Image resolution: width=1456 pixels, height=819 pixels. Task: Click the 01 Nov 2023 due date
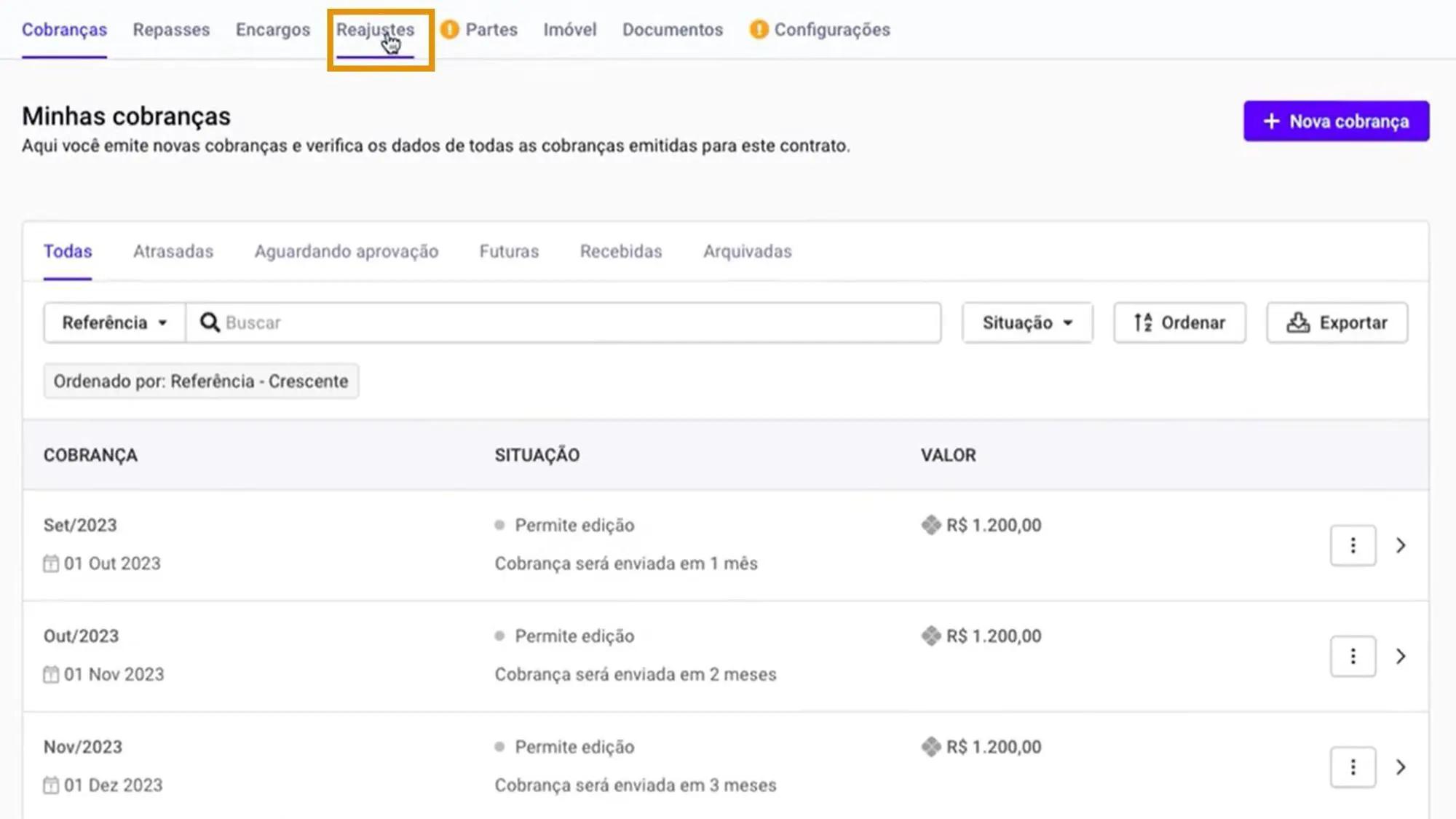[114, 674]
